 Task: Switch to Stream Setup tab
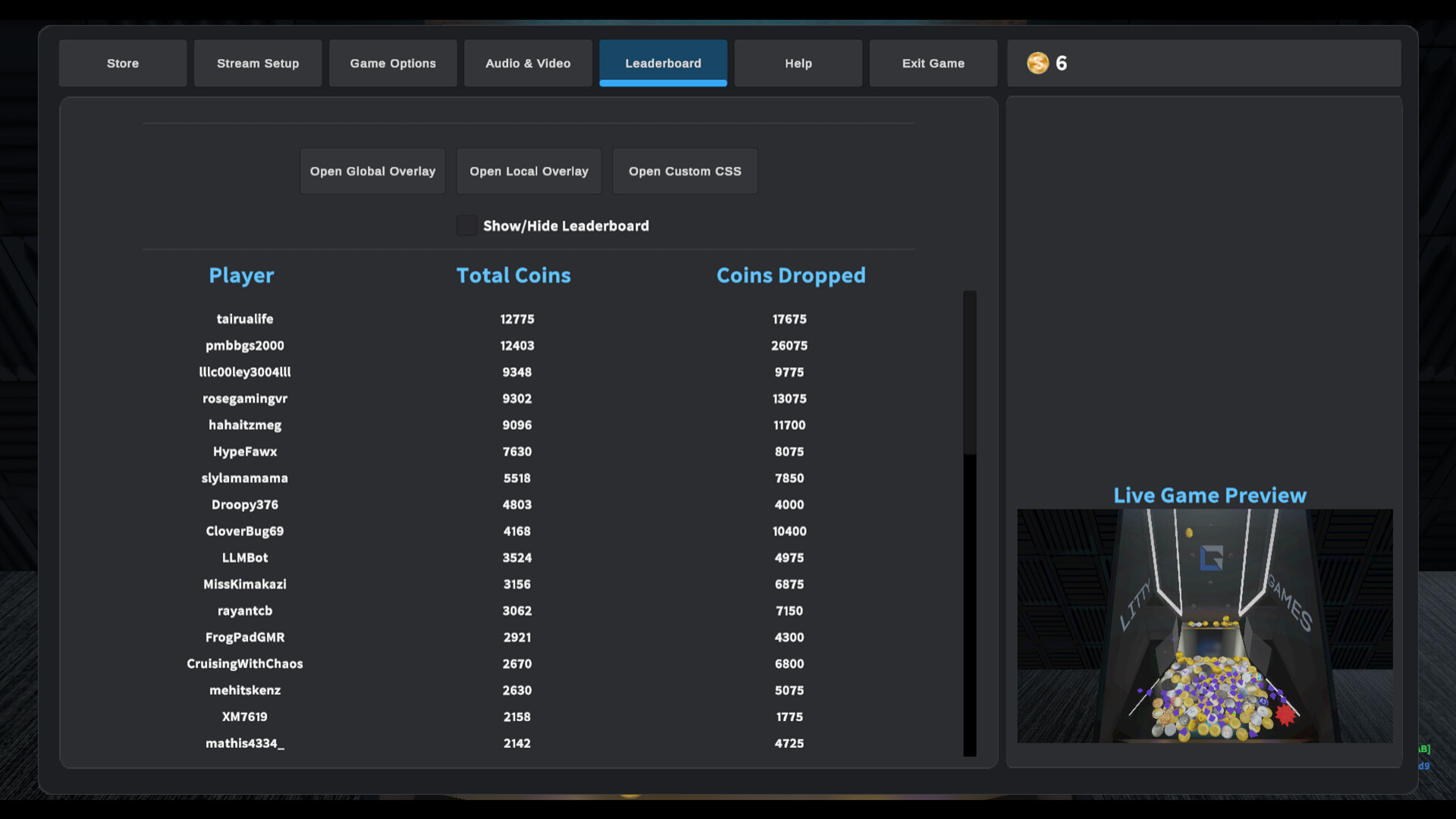pyautogui.click(x=258, y=63)
